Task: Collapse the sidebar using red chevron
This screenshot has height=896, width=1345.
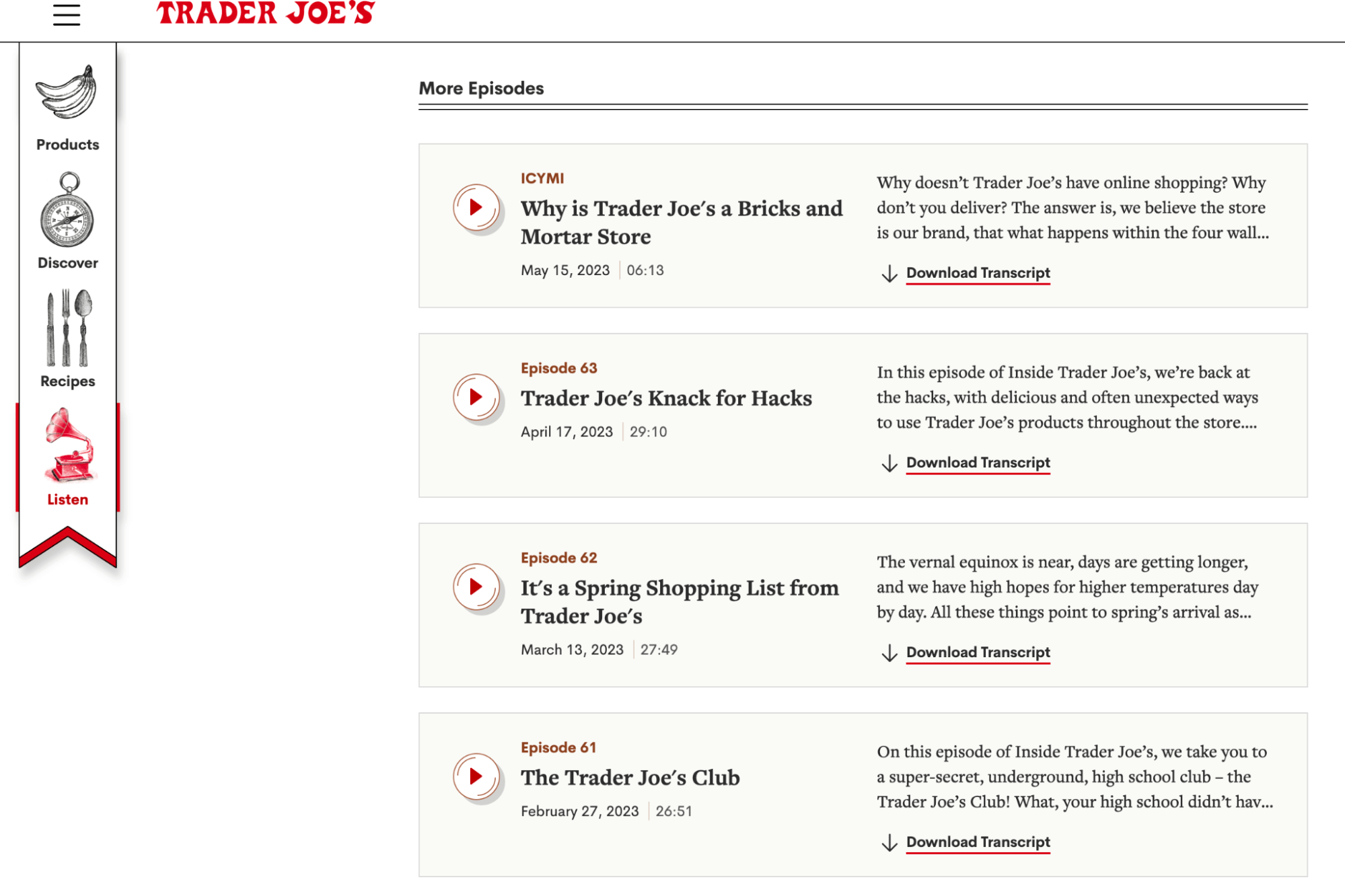Action: click(68, 546)
